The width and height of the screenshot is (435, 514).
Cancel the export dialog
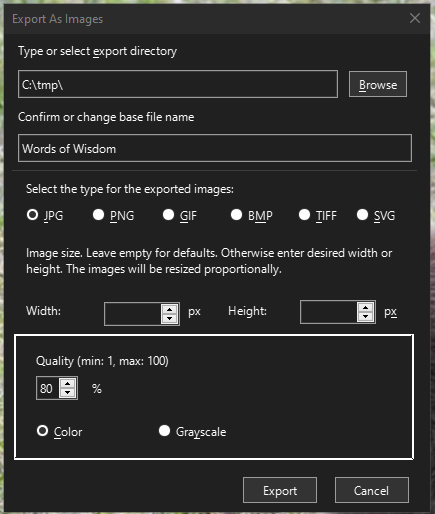click(x=372, y=490)
